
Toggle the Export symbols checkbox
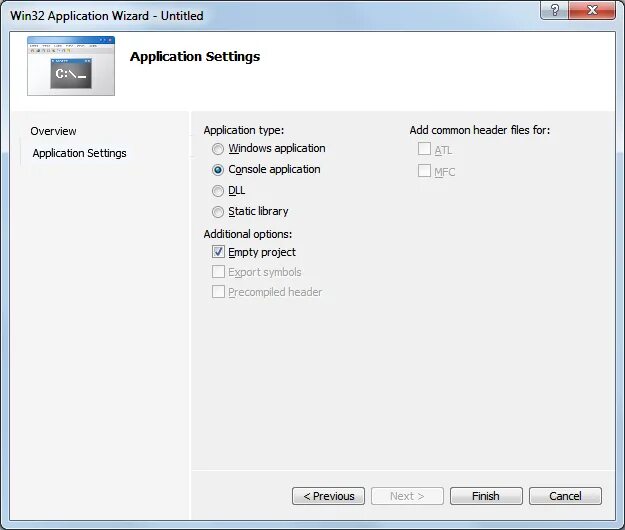[218, 272]
